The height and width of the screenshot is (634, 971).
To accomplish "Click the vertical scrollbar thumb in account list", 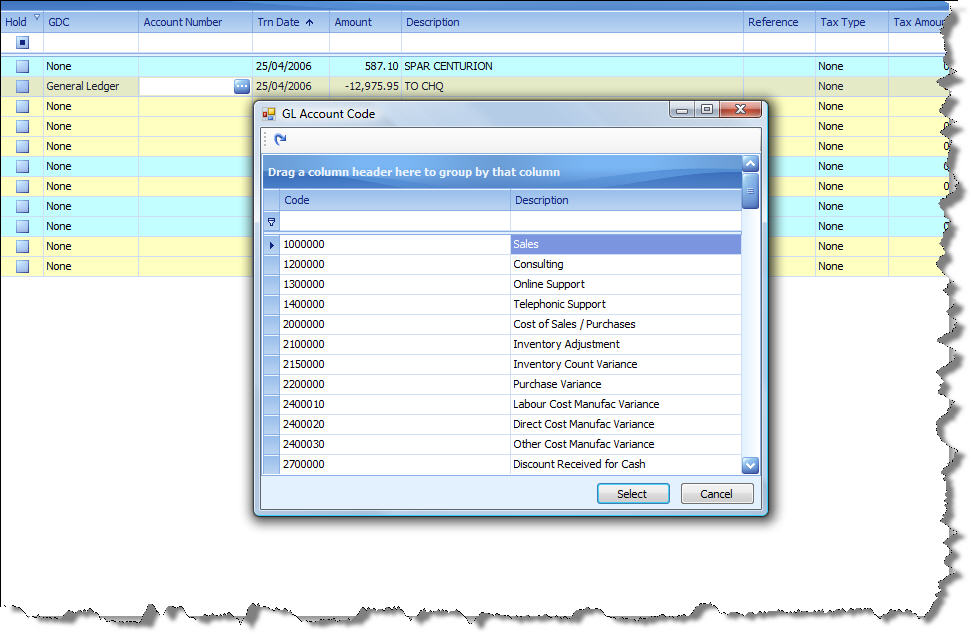I will tap(750, 189).
